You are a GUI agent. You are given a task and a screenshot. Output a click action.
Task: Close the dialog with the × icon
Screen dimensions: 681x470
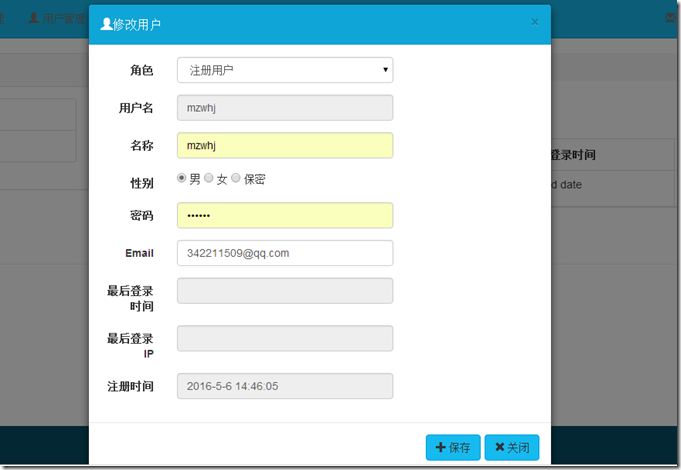534,22
